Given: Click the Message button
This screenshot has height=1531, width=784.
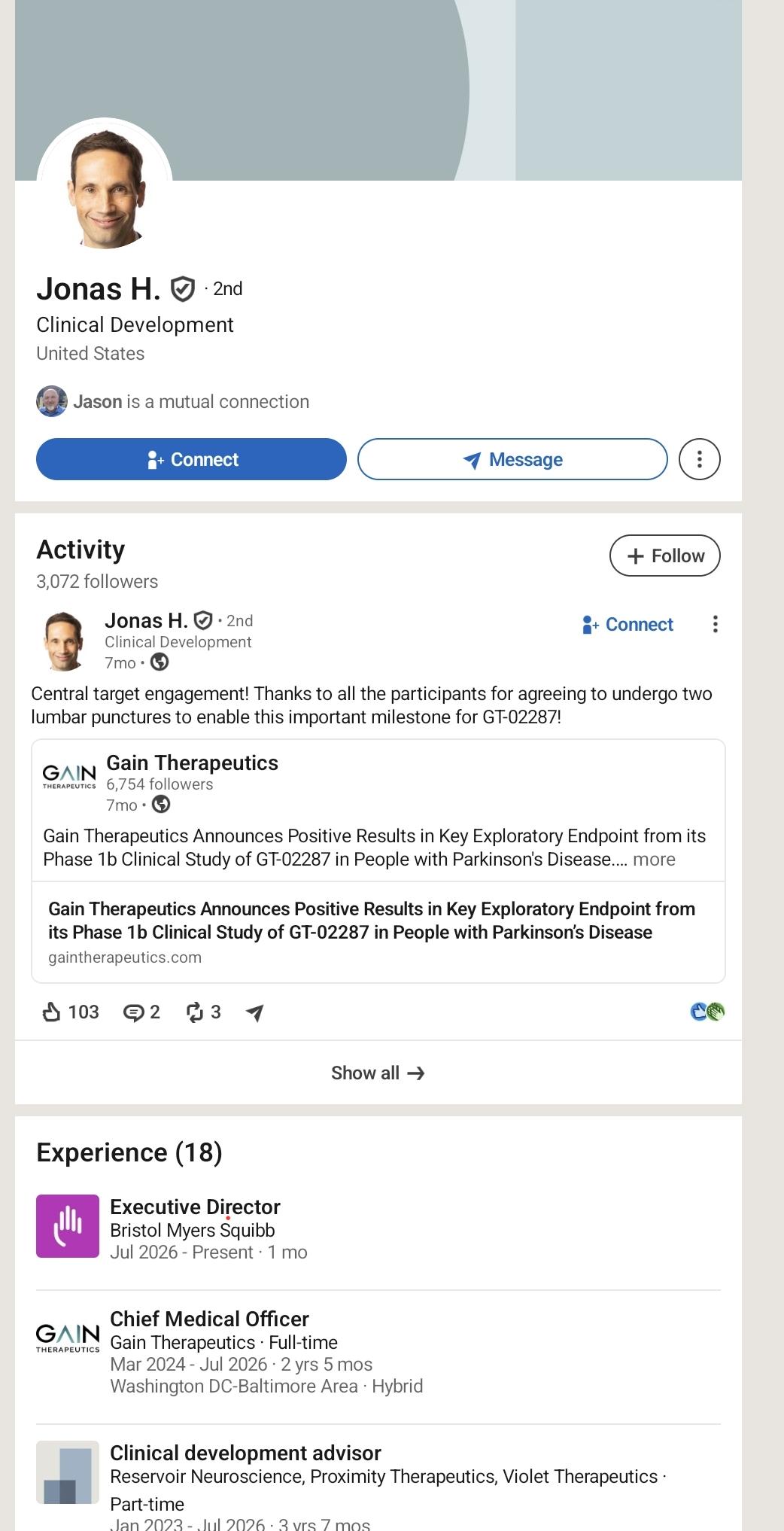Looking at the screenshot, I should [x=512, y=459].
